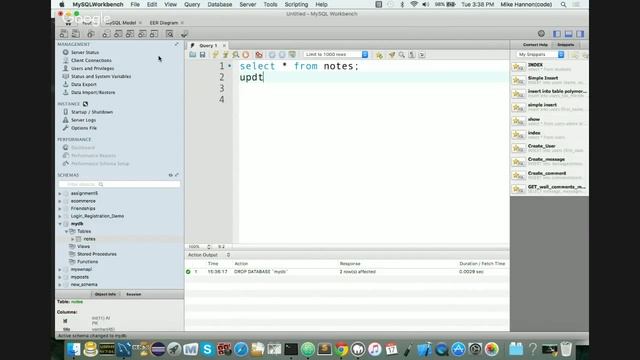Open Server Logs
The width and height of the screenshot is (640, 360).
pos(83,120)
